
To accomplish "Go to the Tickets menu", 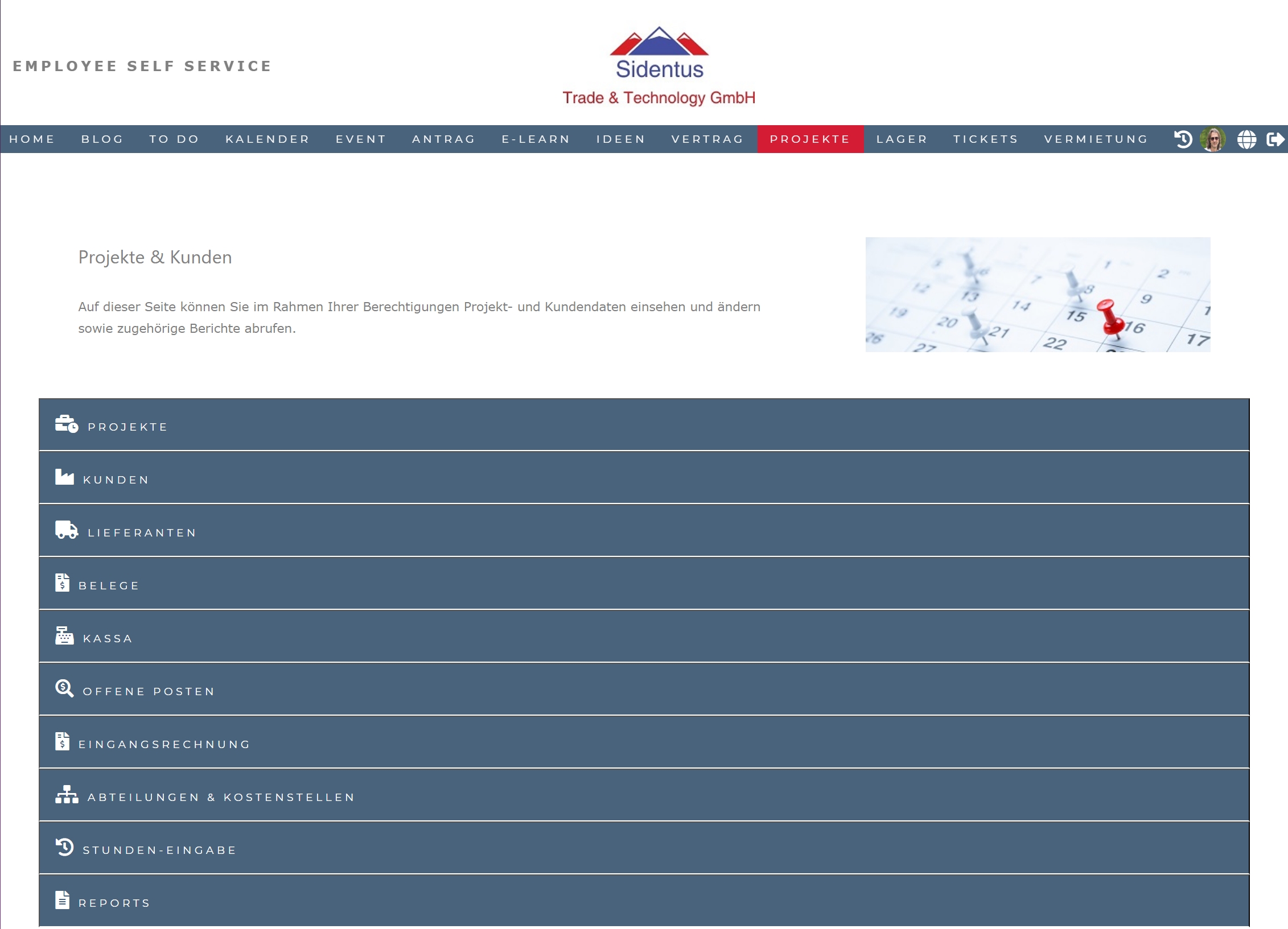I will pyautogui.click(x=985, y=139).
